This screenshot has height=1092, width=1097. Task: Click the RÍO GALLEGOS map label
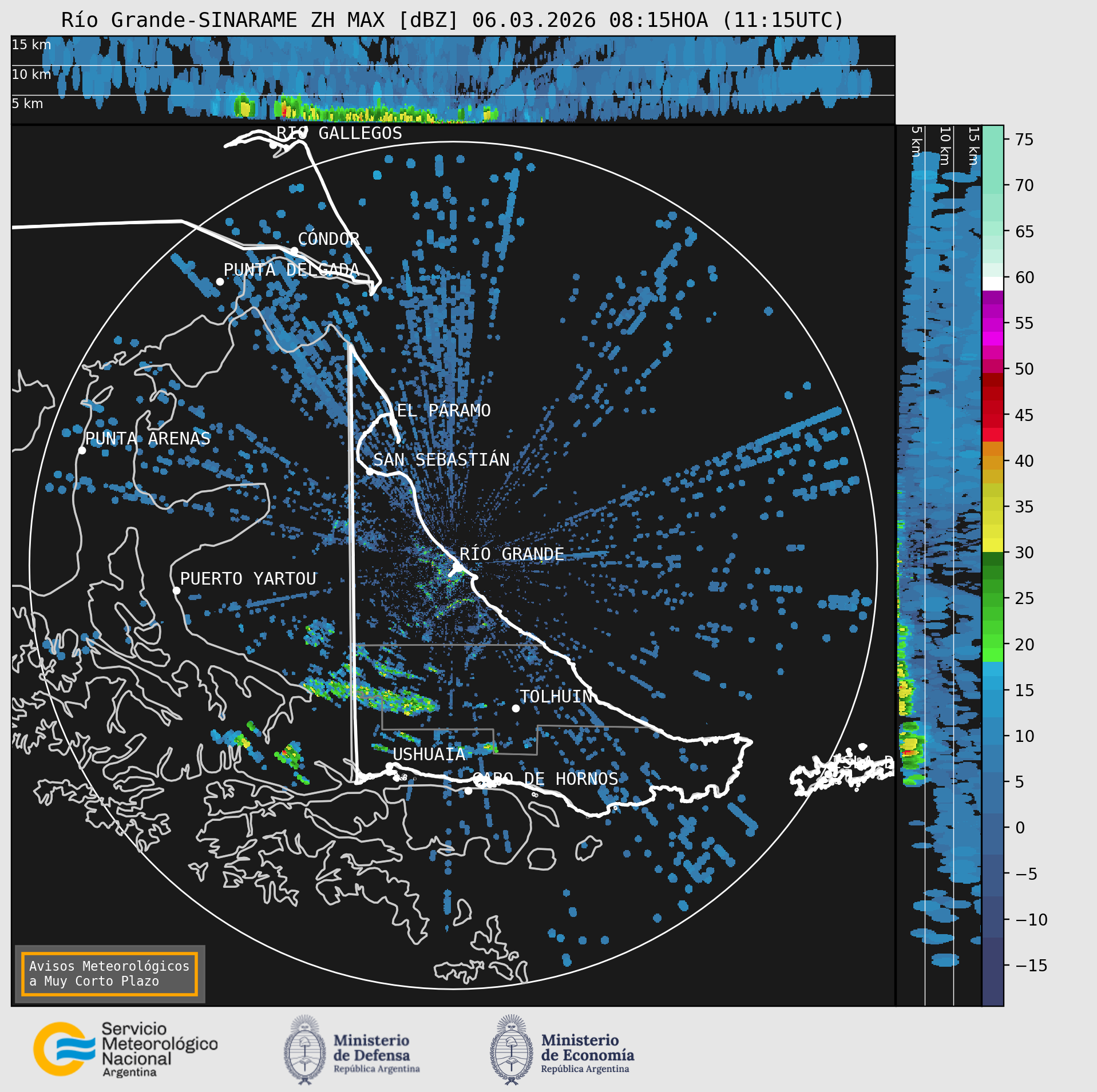(339, 133)
